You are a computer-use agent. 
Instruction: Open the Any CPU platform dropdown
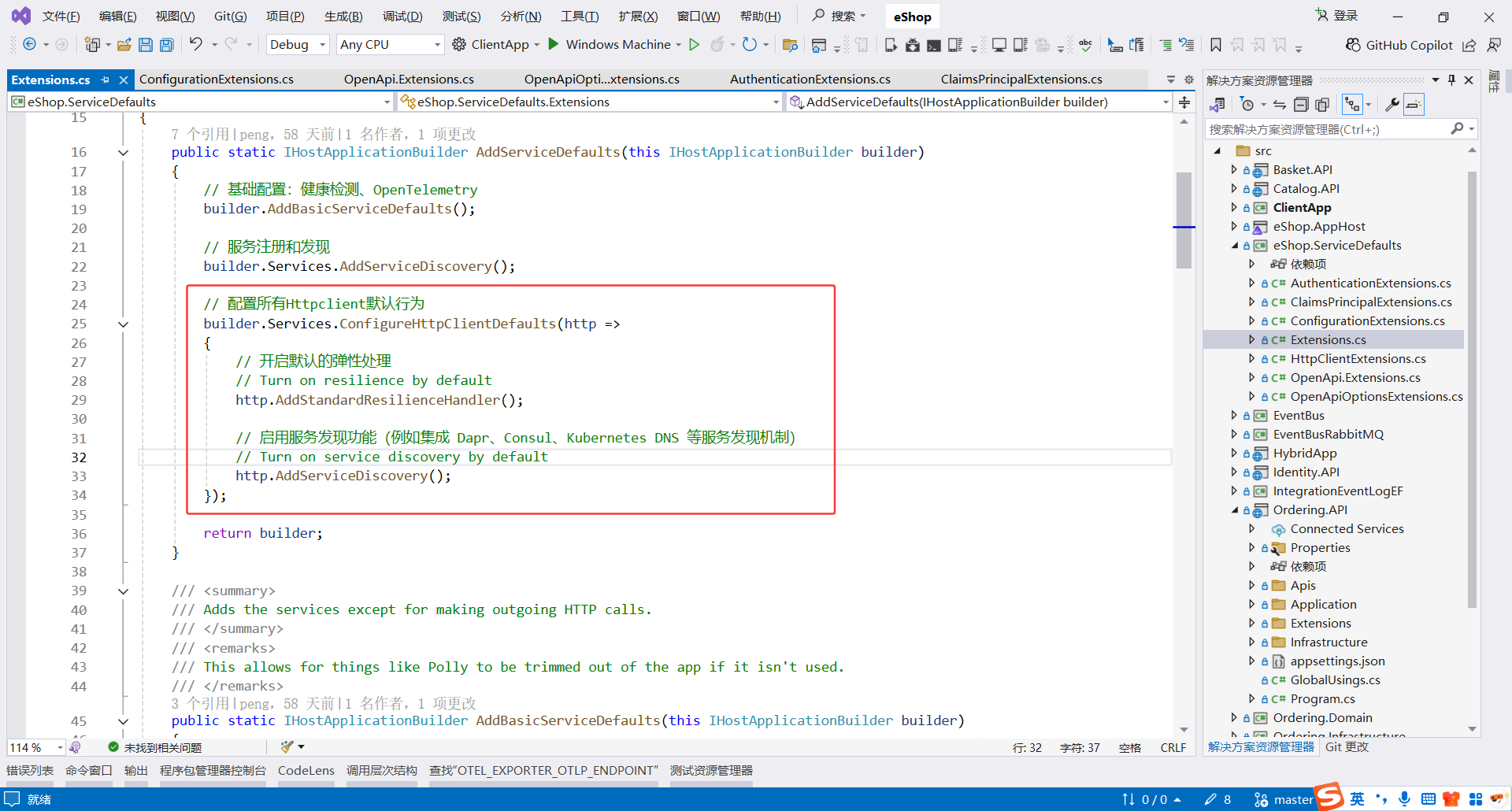pos(390,45)
